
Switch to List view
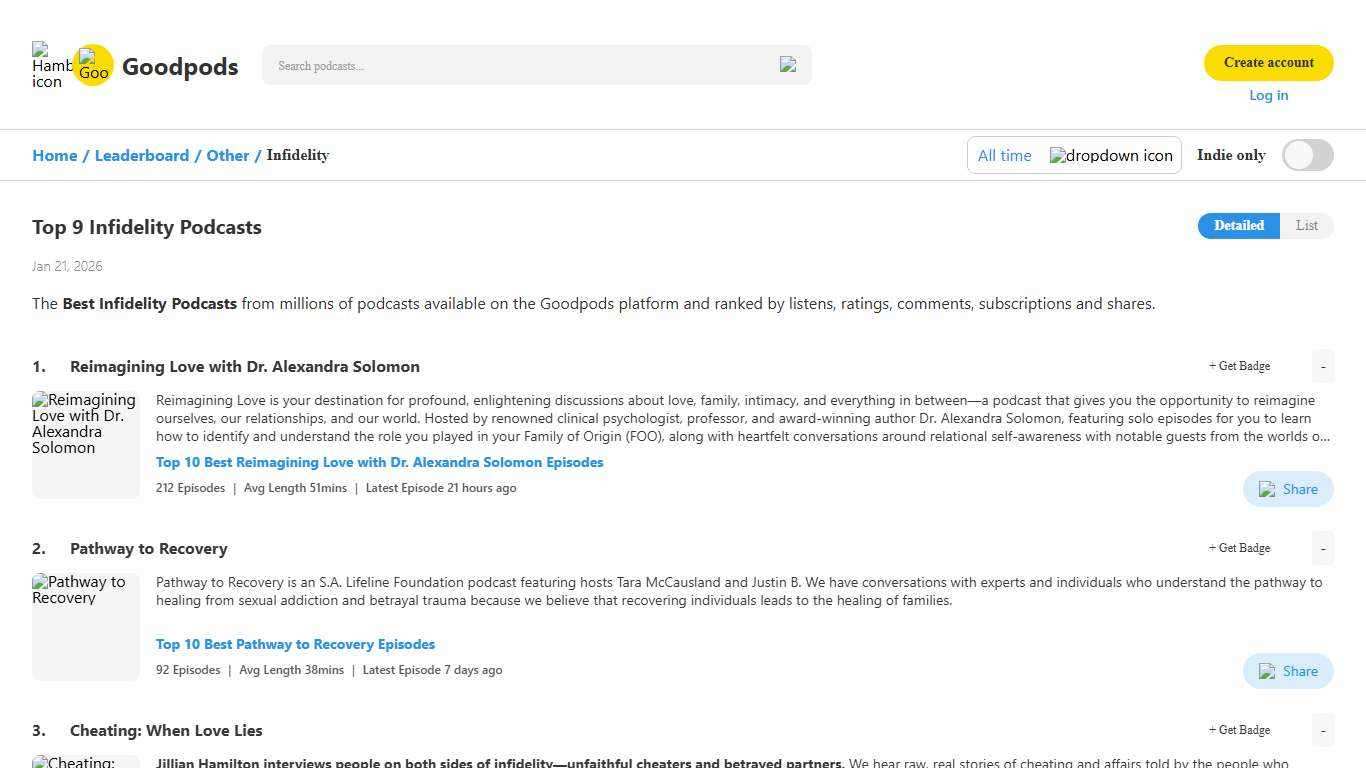coord(1306,226)
